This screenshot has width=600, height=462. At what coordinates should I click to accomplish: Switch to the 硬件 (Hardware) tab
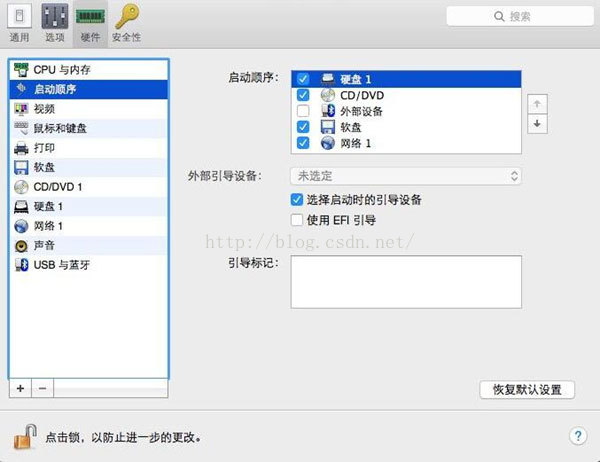pyautogui.click(x=90, y=23)
